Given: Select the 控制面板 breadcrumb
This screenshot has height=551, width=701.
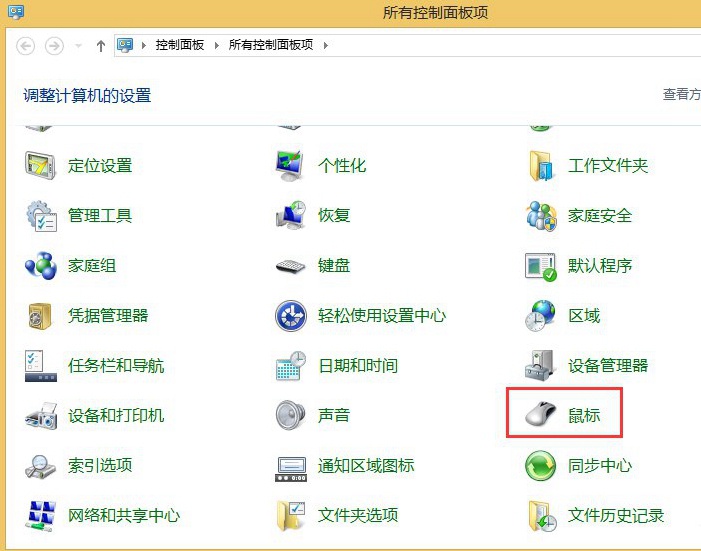Looking at the screenshot, I should 180,45.
